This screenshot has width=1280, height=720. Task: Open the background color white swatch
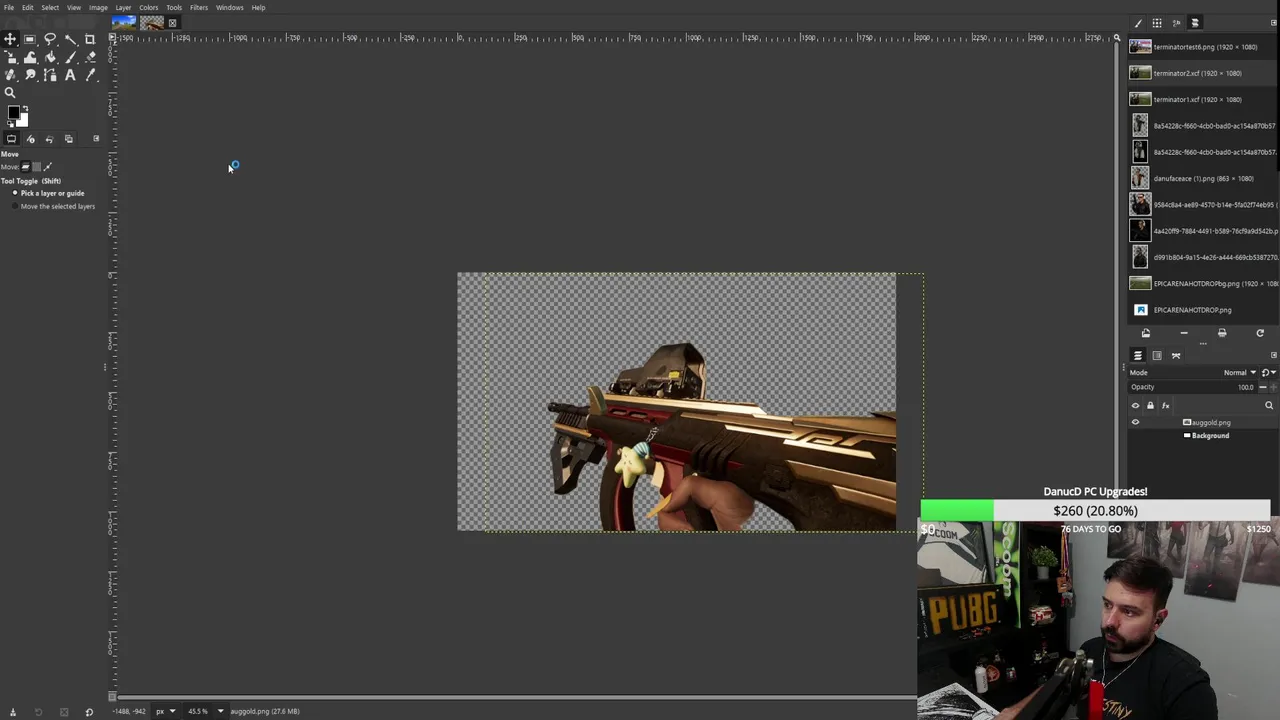pos(24,122)
